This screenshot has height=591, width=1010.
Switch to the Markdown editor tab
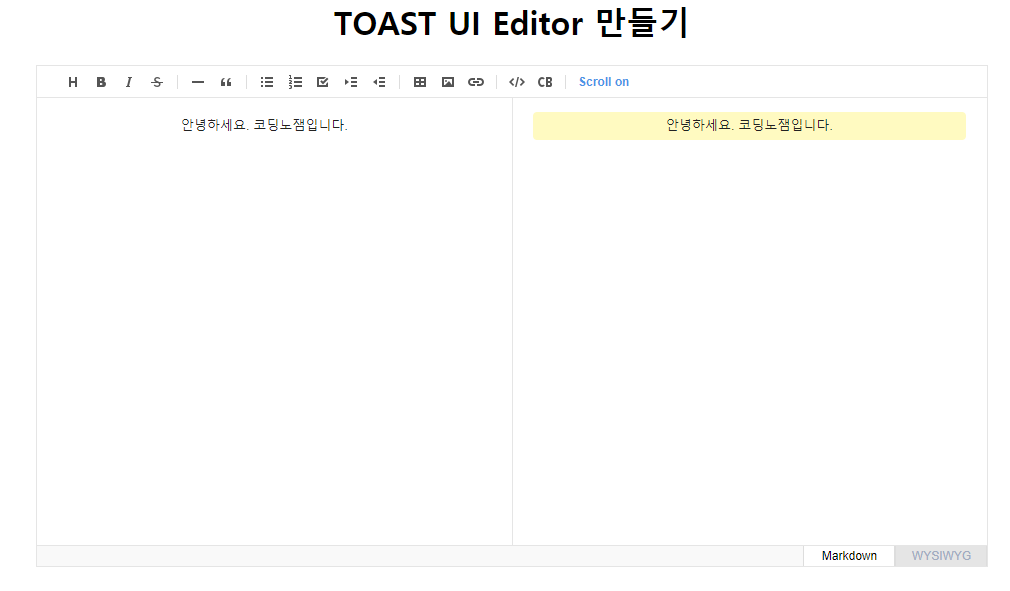[849, 556]
